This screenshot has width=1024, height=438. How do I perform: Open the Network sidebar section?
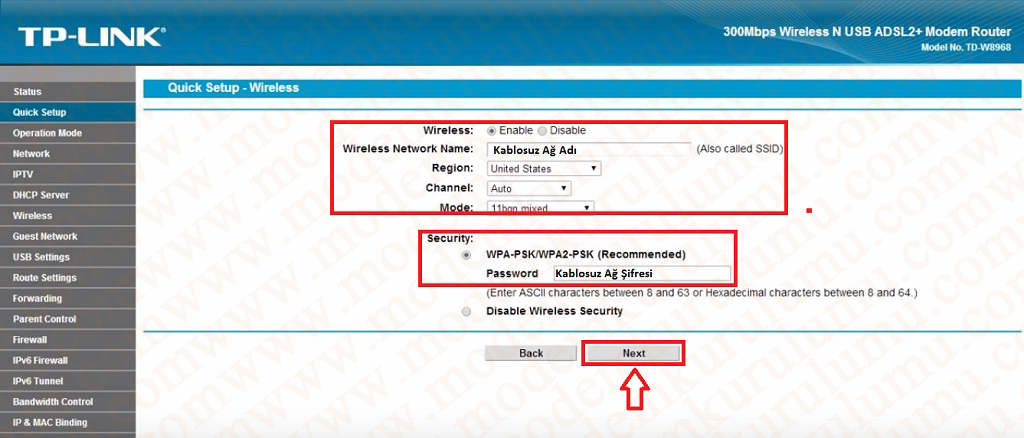click(x=32, y=154)
